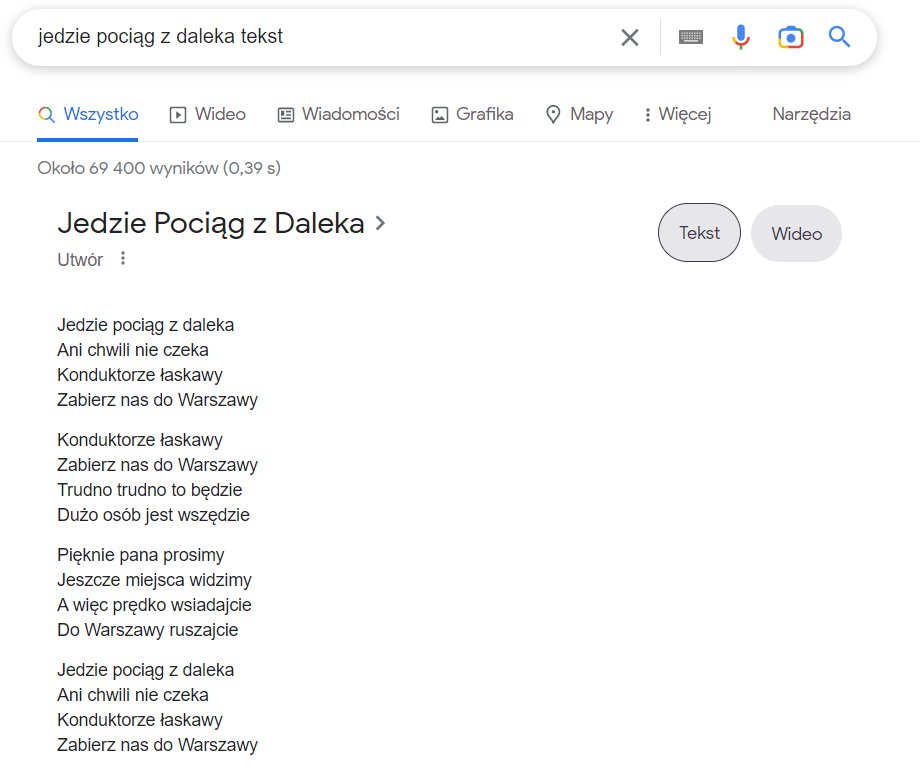
Task: Open Narzędzia search tools
Action: point(811,114)
